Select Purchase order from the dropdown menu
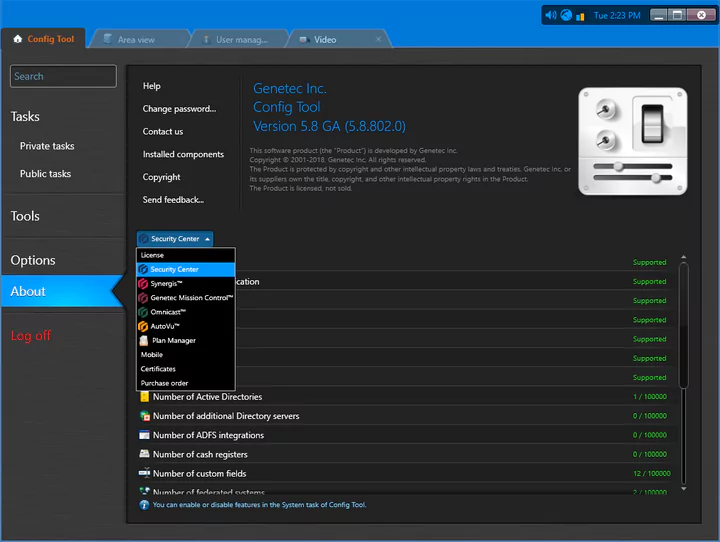The width and height of the screenshot is (720, 542). 164,383
